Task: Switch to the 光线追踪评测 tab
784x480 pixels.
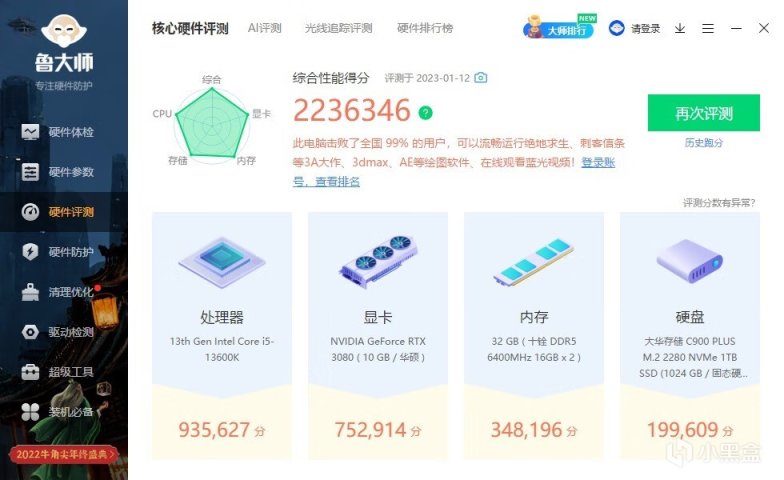Action: pos(338,28)
